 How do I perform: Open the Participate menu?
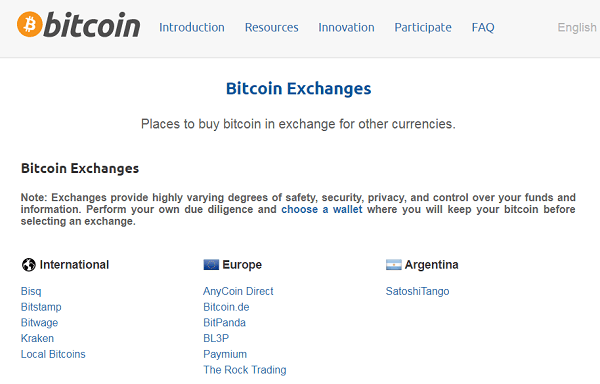point(423,28)
